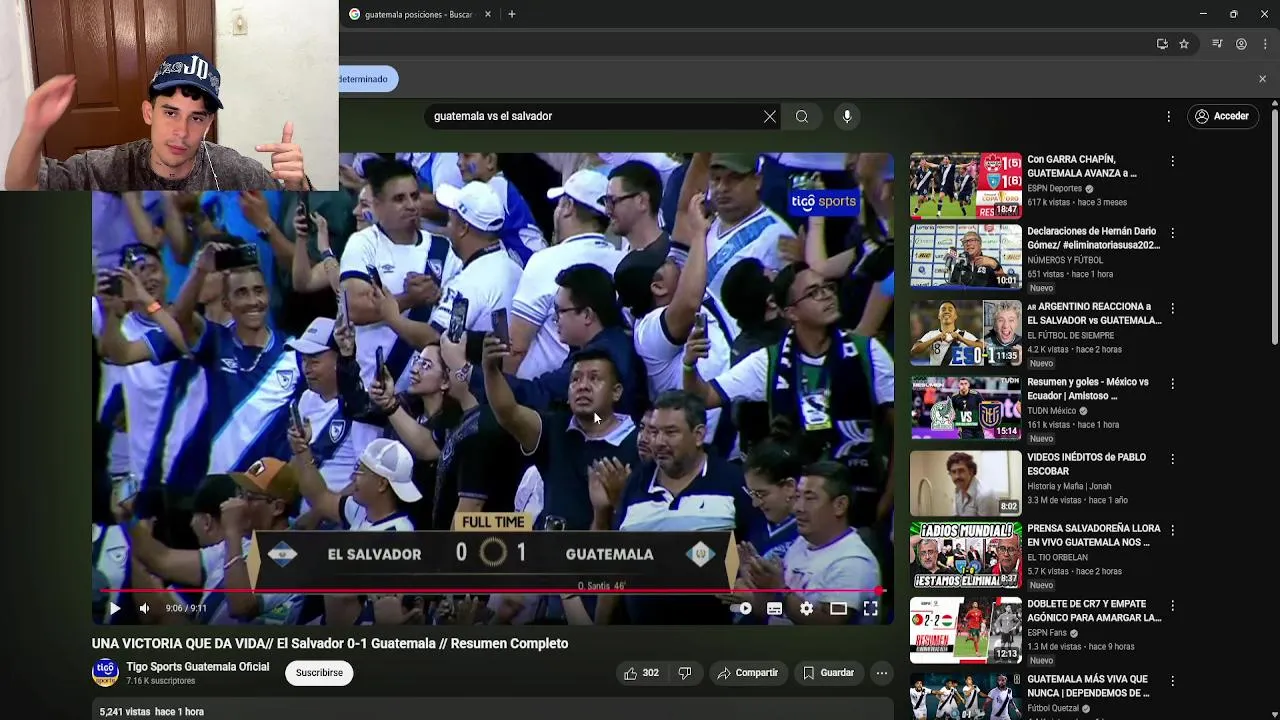
Task: Click the Tigo Sports channel avatar
Action: (105, 673)
